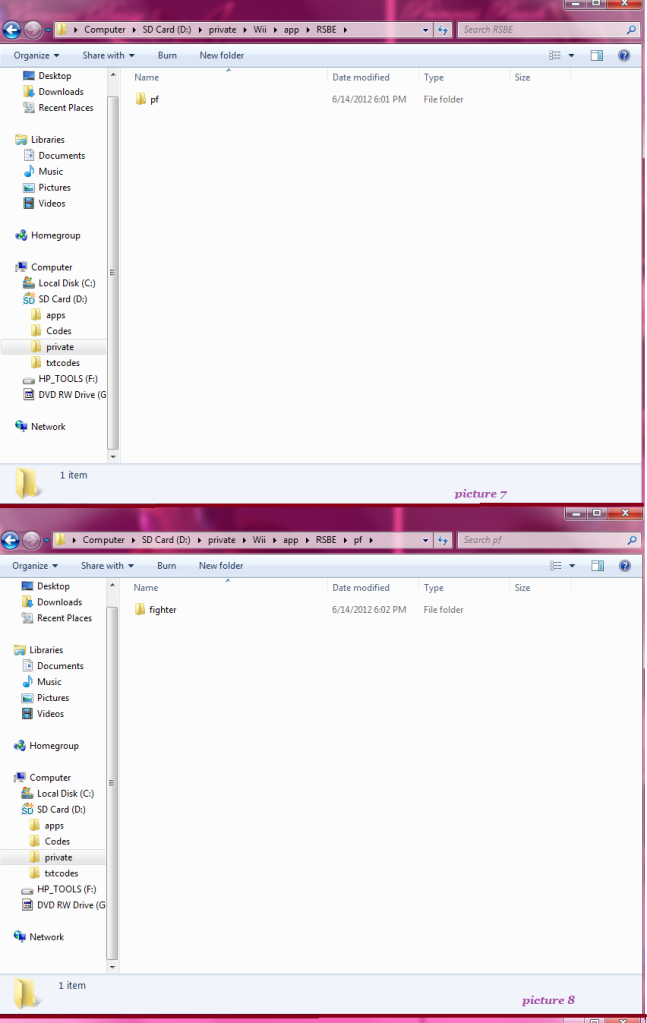Select SD Card (D:) in top window sidebar
The image size is (647, 1023).
pos(63,299)
